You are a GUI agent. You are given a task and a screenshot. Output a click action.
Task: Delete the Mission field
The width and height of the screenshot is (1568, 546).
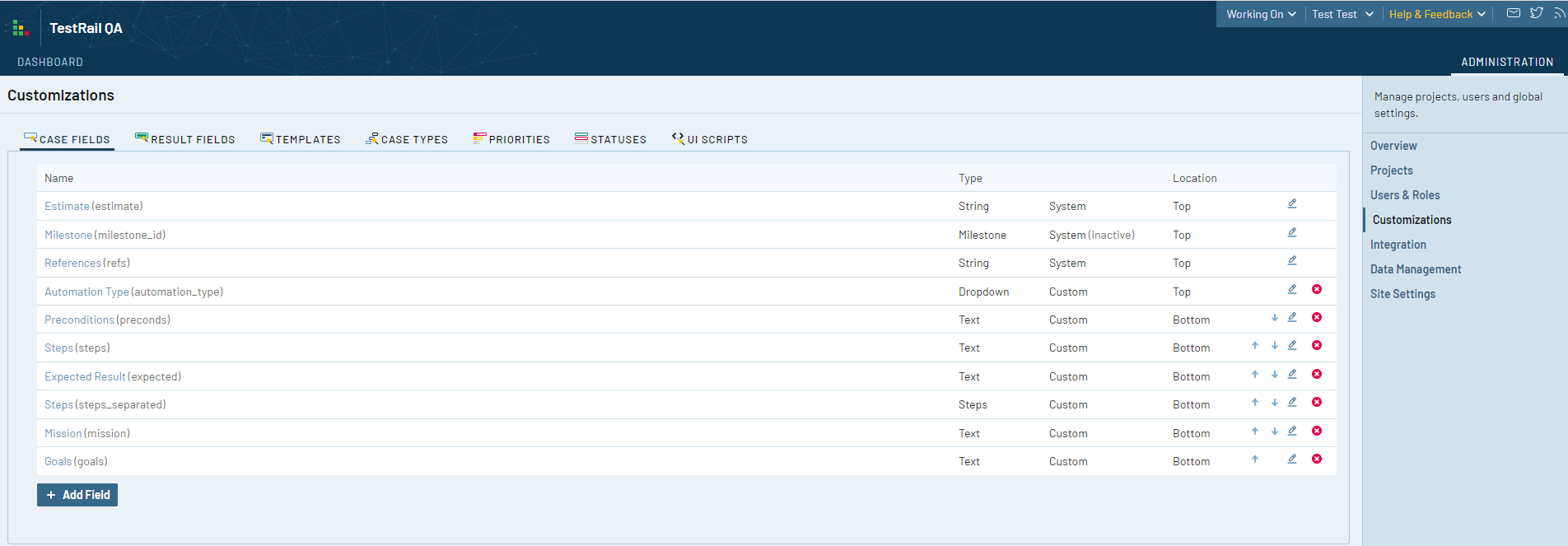click(1317, 431)
